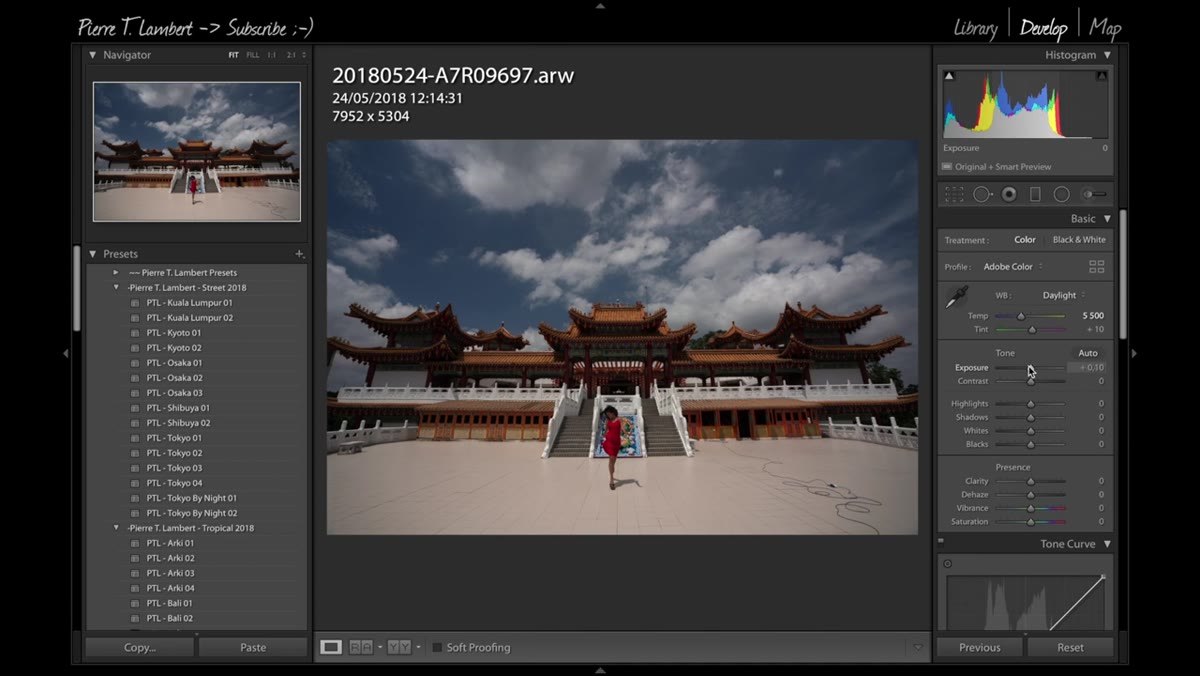This screenshot has height=676, width=1200.
Task: Click the Exposure value field +0,10
Action: pyautogui.click(x=1086, y=367)
